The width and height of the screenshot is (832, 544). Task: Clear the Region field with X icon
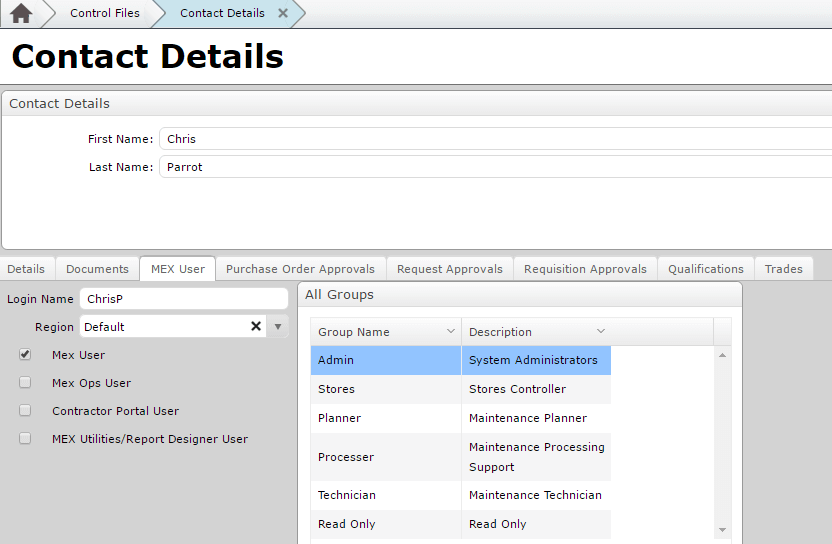tap(256, 326)
